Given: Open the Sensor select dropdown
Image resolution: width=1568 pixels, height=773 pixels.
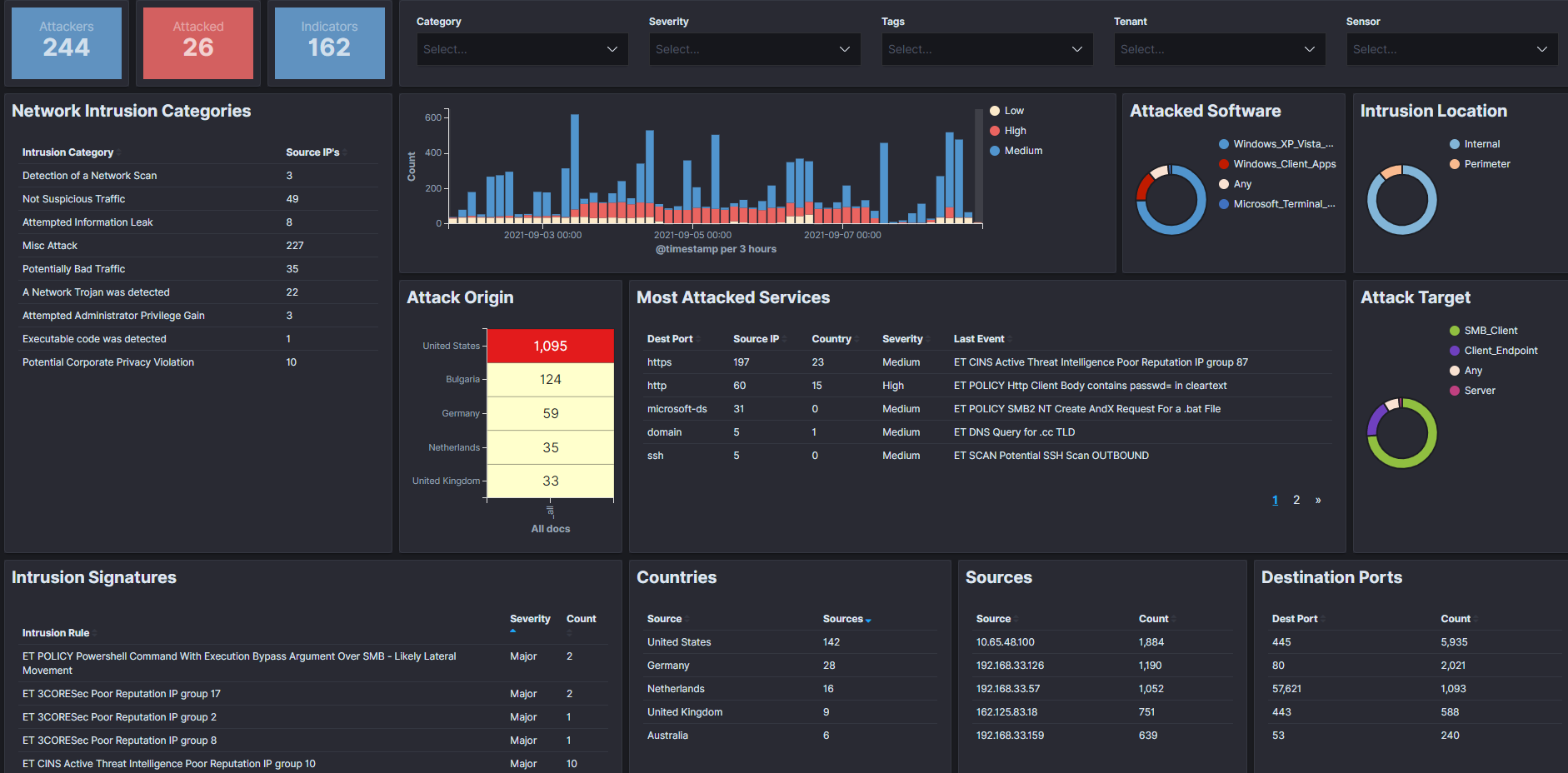Looking at the screenshot, I should click(x=1452, y=49).
